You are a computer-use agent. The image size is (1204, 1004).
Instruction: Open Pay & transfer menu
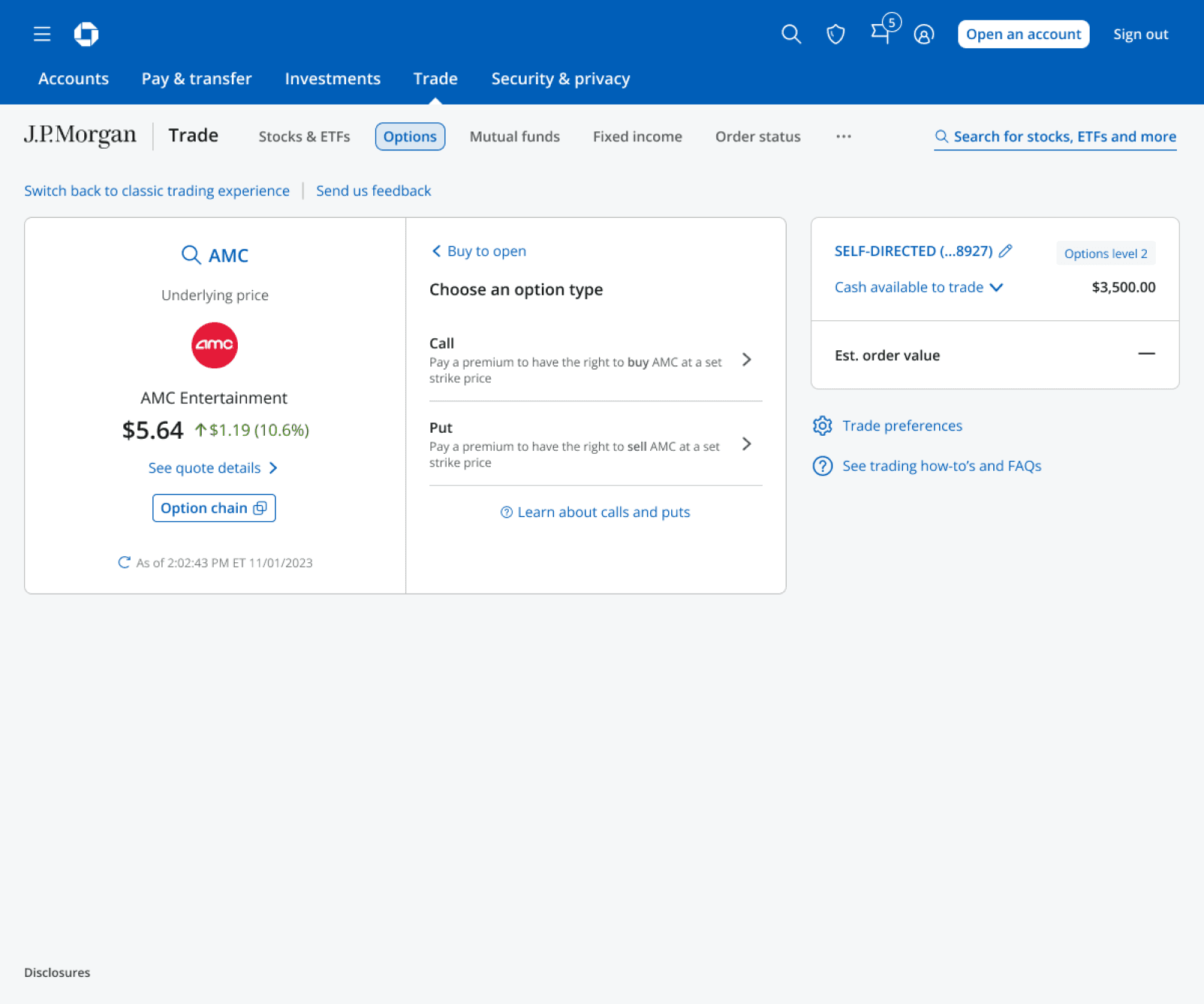[196, 78]
